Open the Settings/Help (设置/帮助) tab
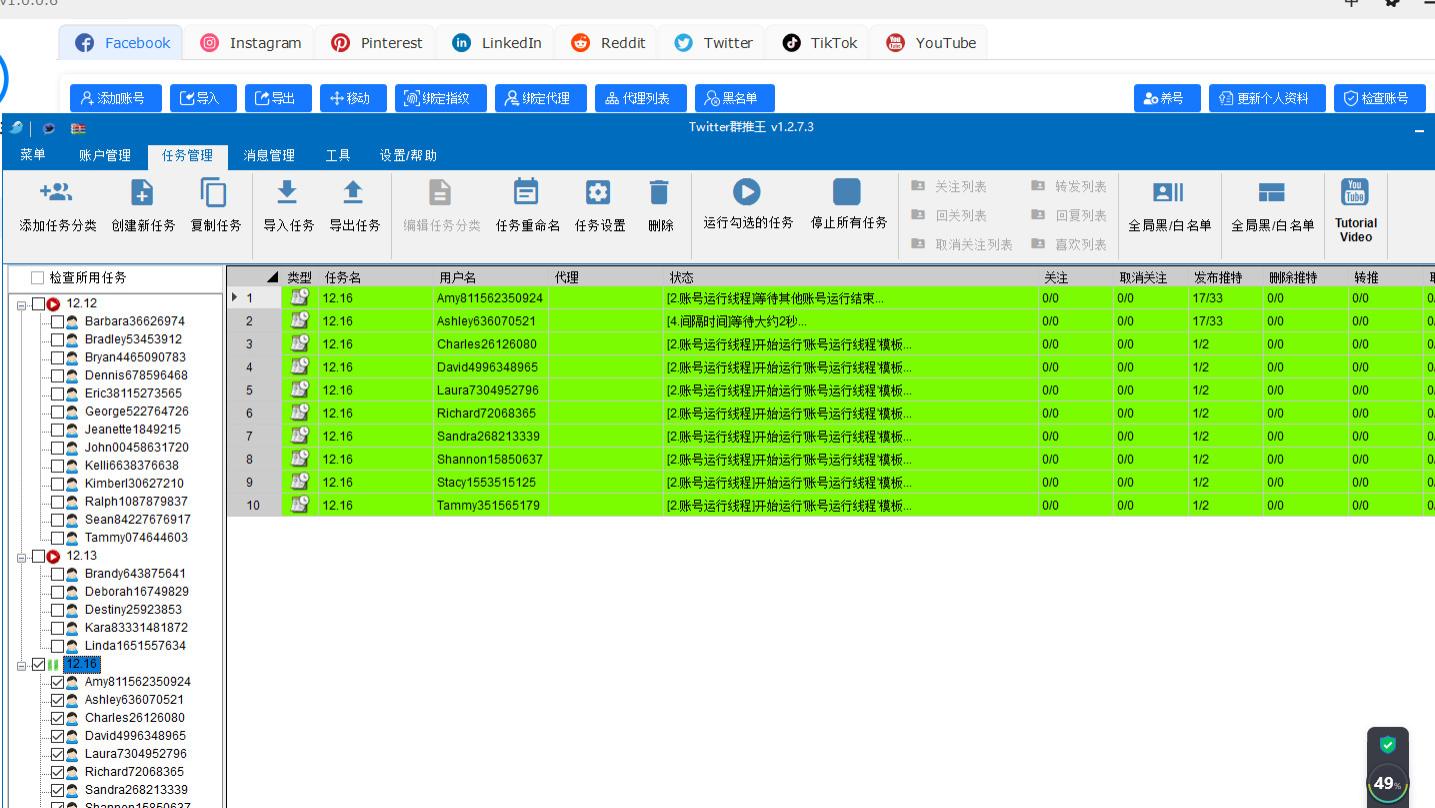 [x=408, y=155]
